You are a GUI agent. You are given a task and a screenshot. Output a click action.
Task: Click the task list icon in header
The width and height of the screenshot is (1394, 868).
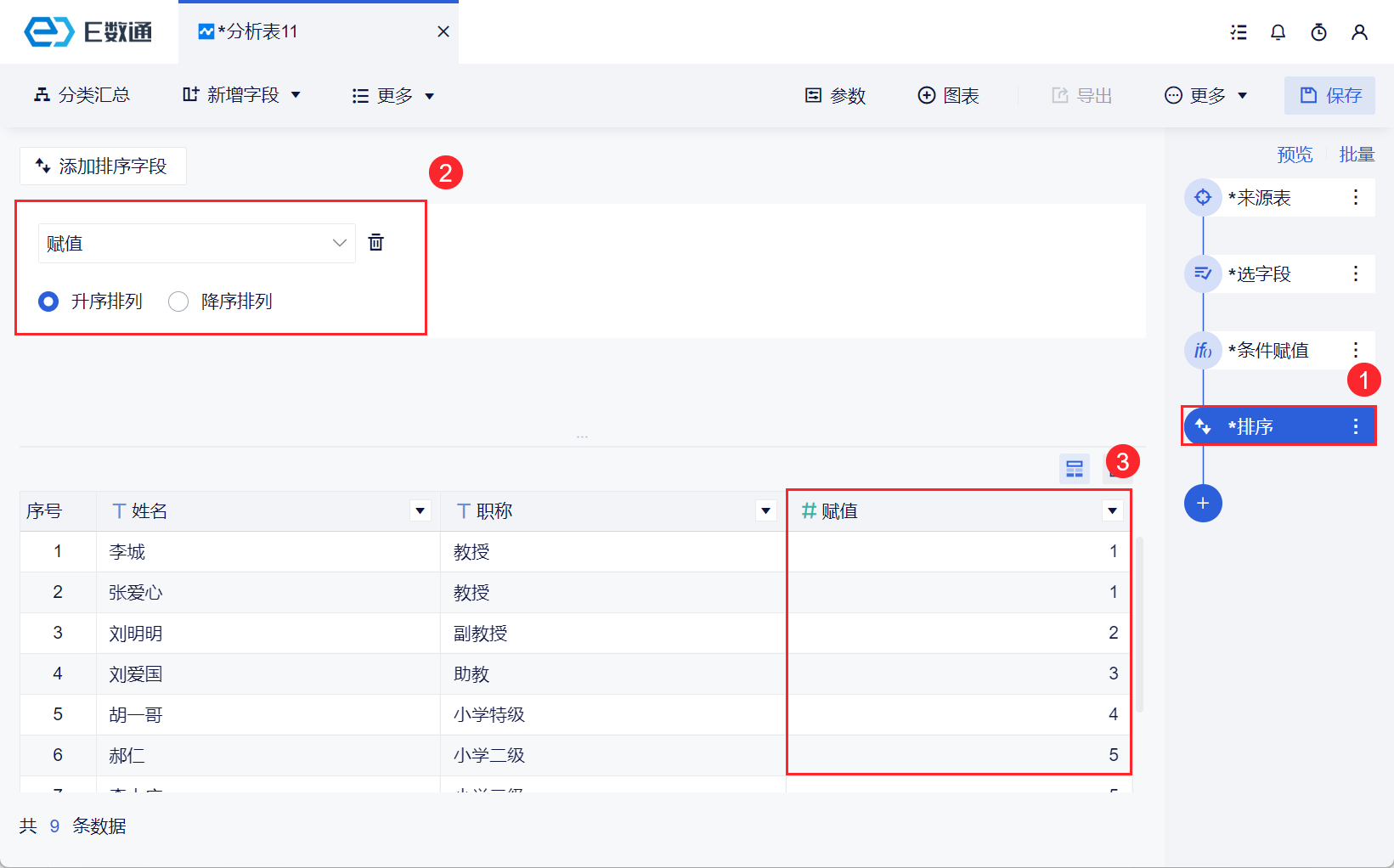1239,32
